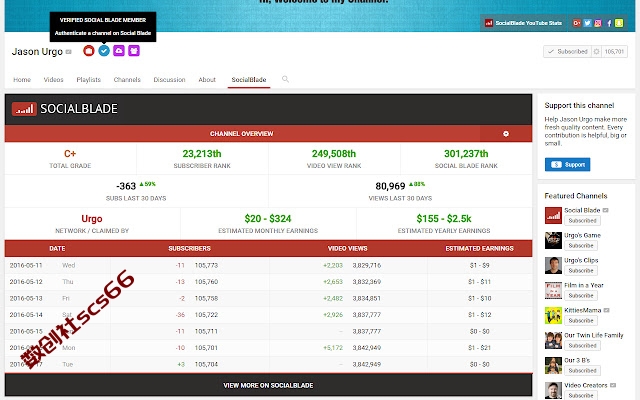Open Social Blade featured channel avatar
Screen dimensions: 640x400
pos(553,215)
